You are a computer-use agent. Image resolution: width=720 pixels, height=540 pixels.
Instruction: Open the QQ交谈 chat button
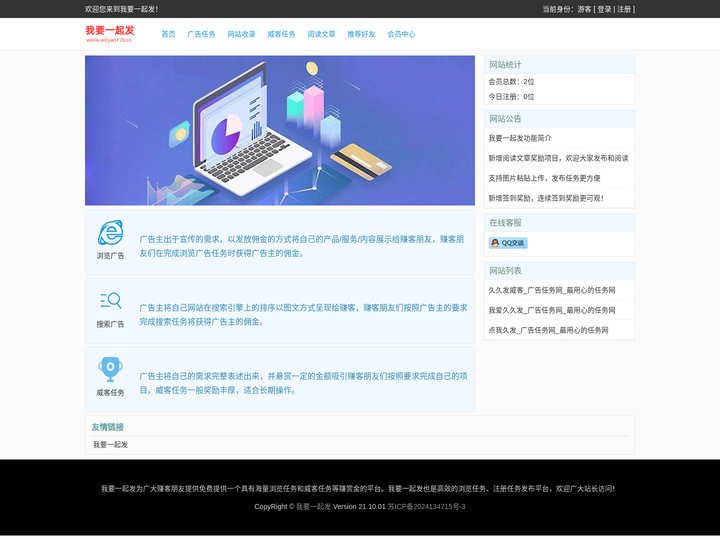(508, 243)
